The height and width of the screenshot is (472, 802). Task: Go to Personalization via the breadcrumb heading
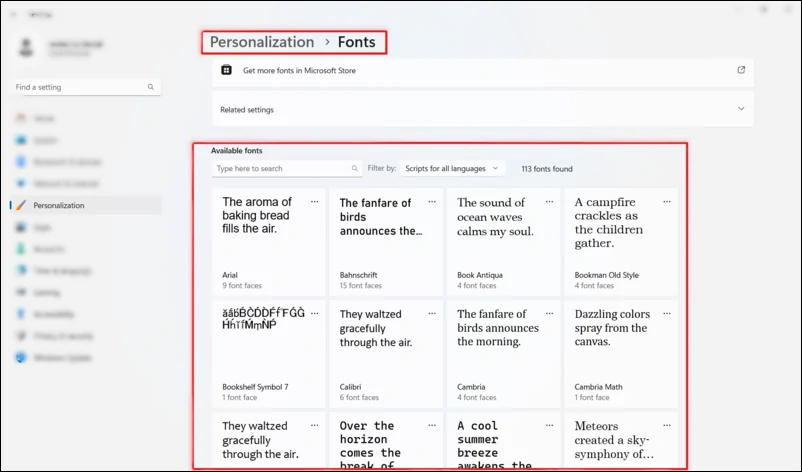(x=262, y=42)
